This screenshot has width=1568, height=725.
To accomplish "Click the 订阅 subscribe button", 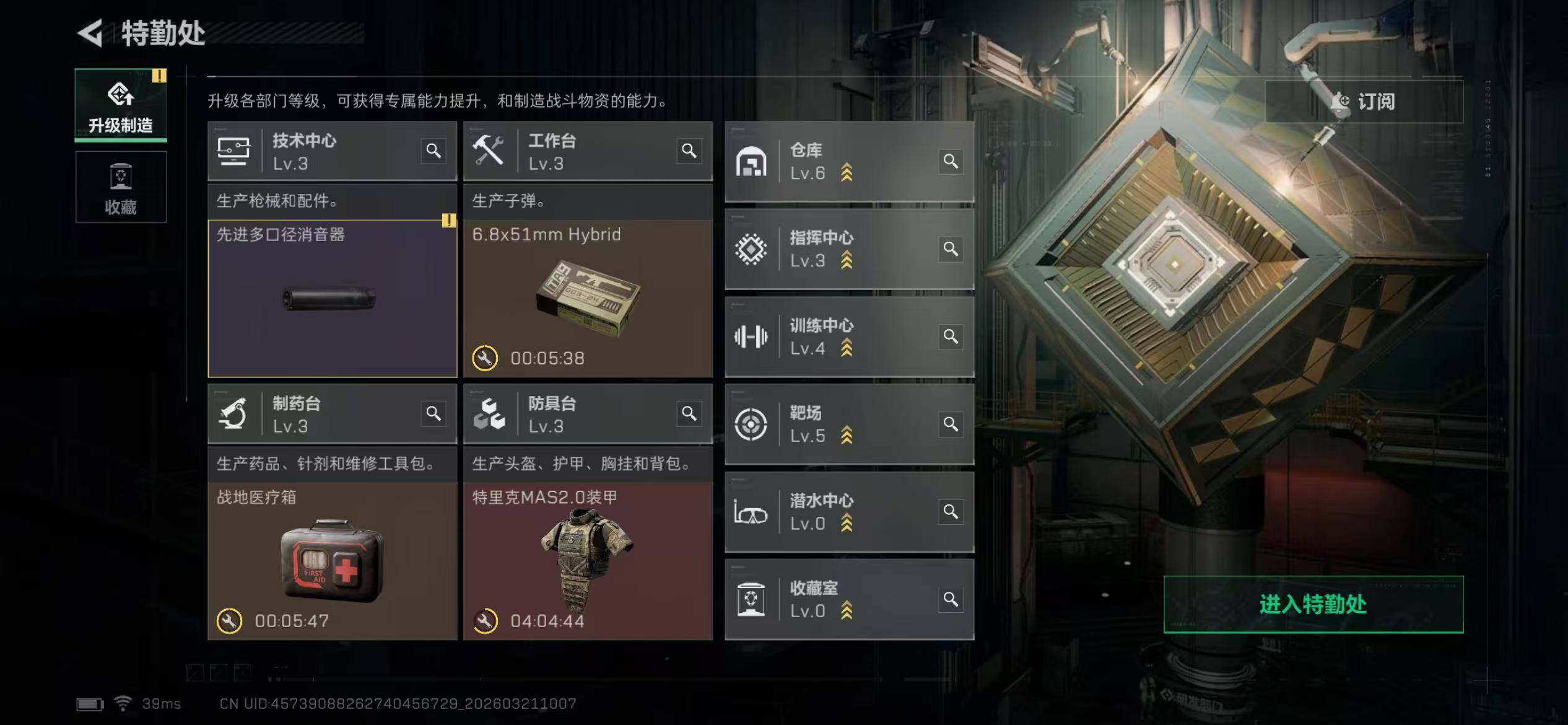I will pyautogui.click(x=1364, y=101).
